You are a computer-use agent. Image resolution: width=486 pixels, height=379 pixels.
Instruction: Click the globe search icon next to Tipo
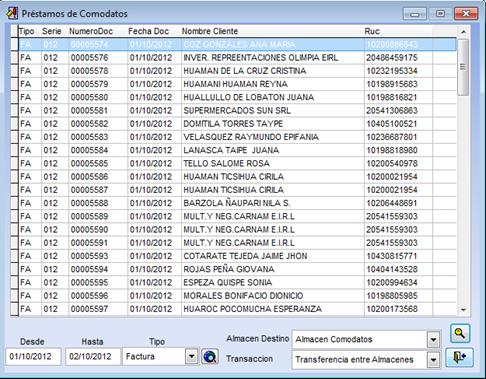[x=210, y=357]
